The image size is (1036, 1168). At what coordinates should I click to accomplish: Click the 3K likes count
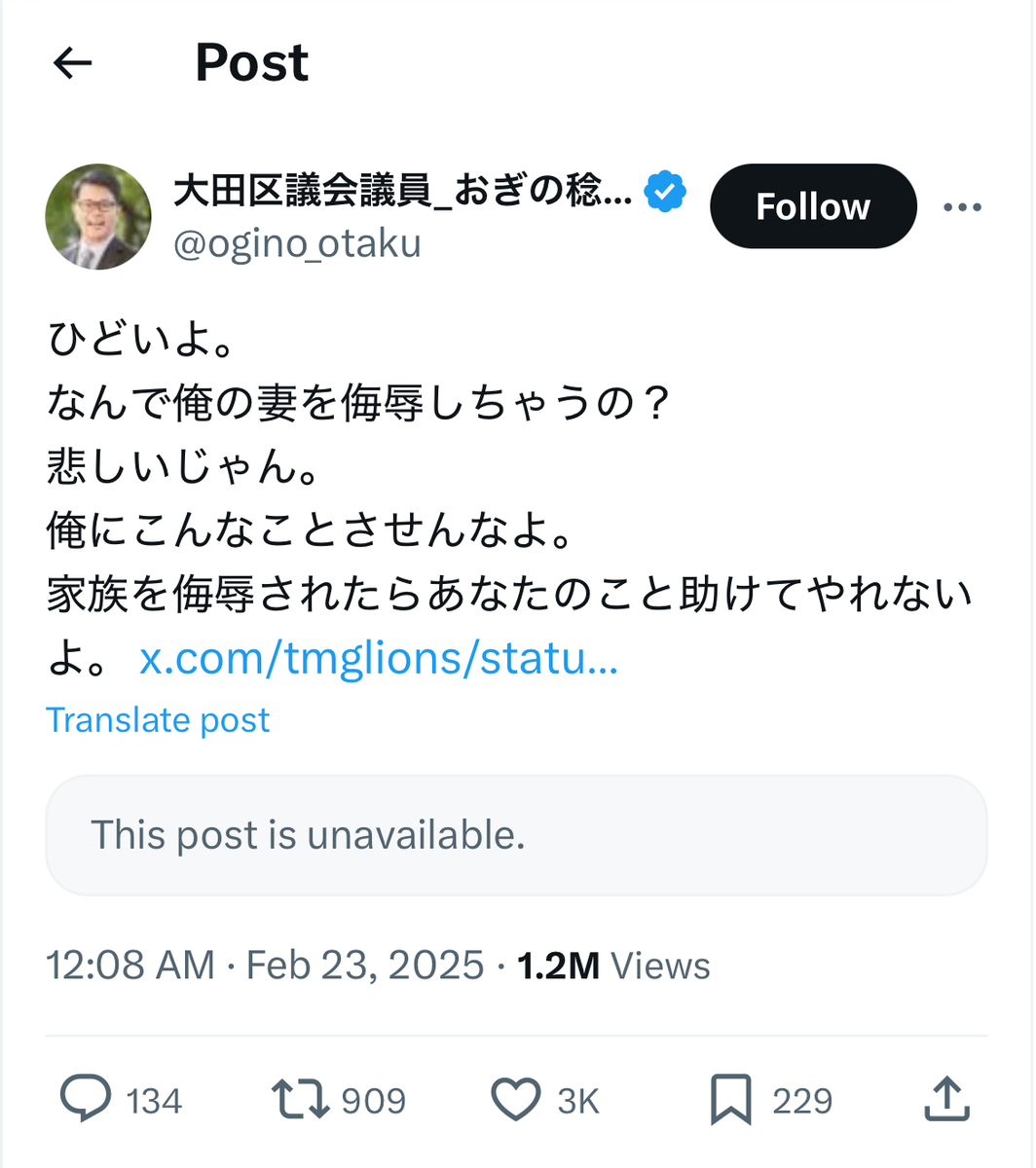(578, 1101)
